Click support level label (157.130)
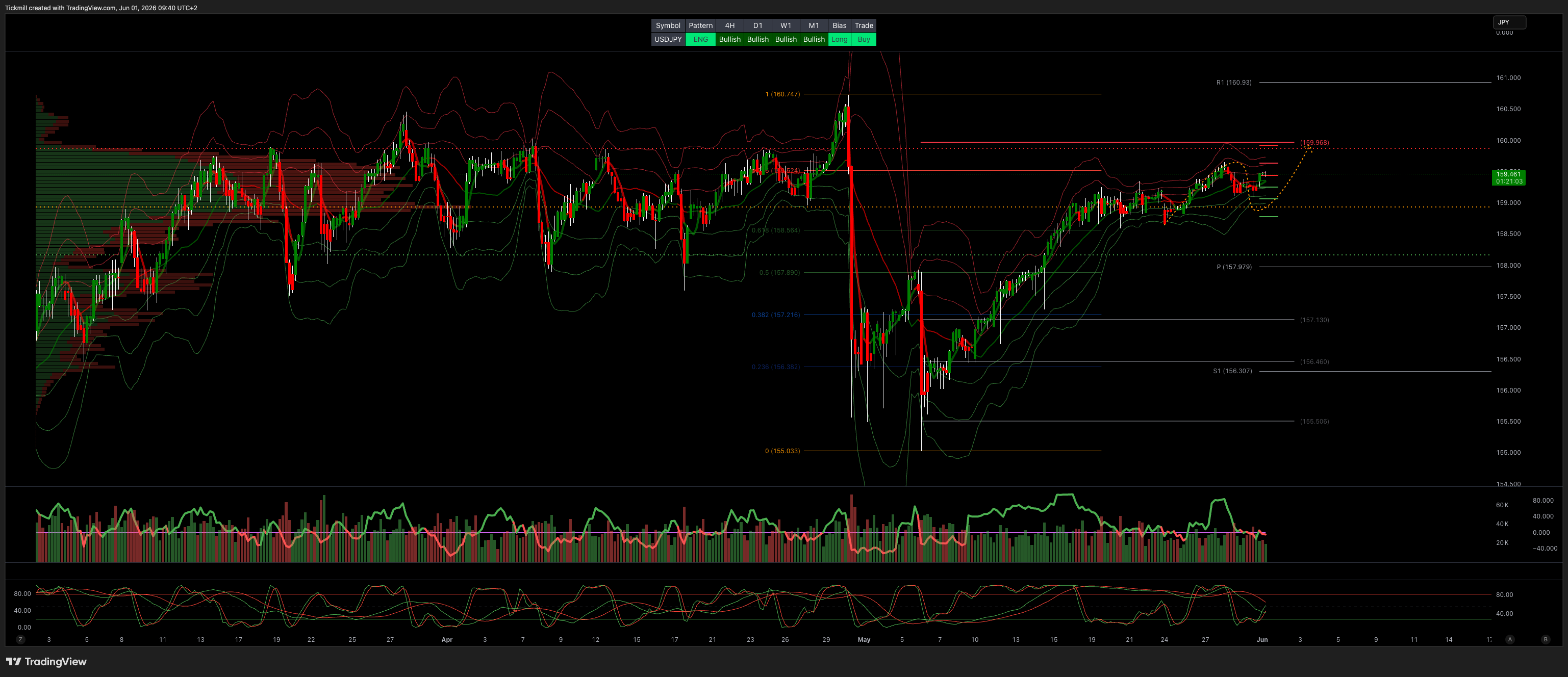1568x677 pixels. click(1314, 320)
